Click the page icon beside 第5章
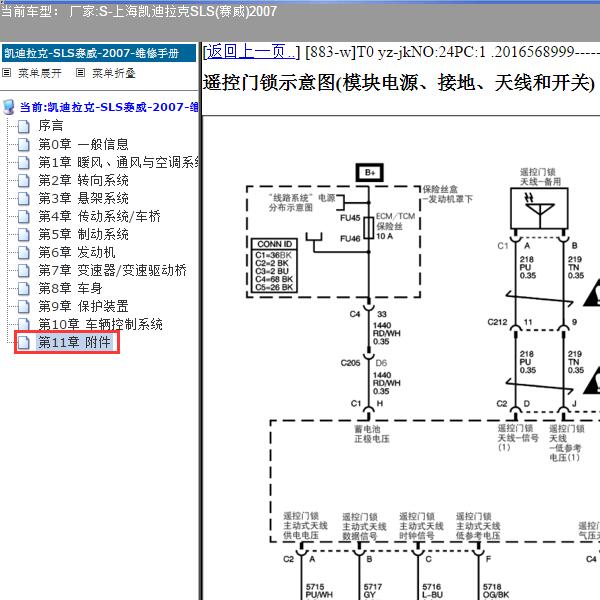 24,234
